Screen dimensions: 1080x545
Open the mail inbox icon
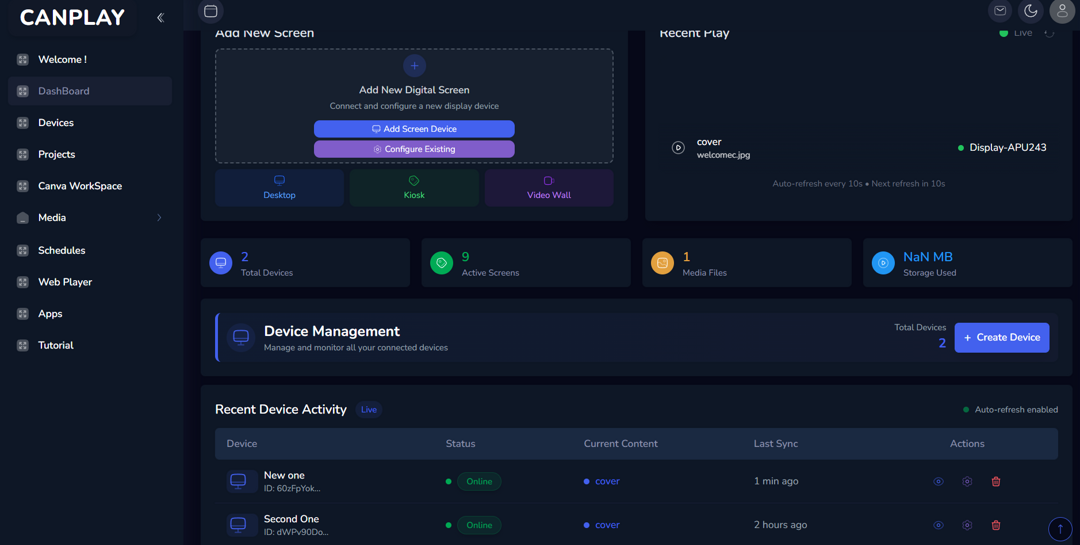tap(1000, 11)
